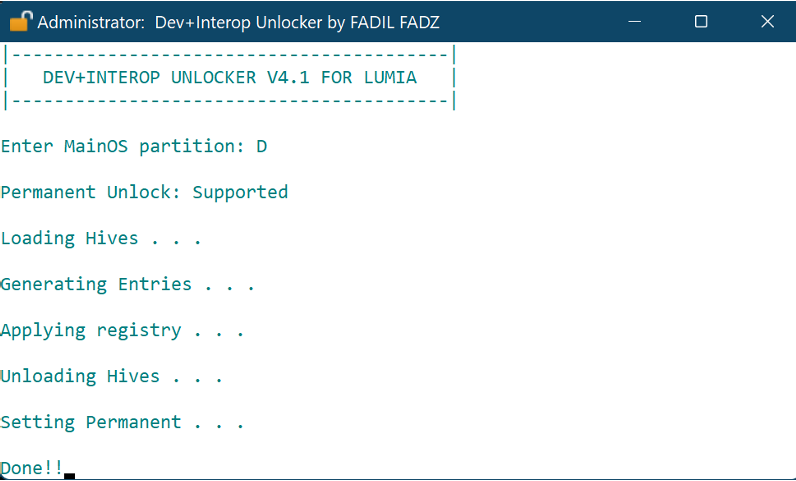Click the 'Done!!' output text
The image size is (796, 481).
32,468
